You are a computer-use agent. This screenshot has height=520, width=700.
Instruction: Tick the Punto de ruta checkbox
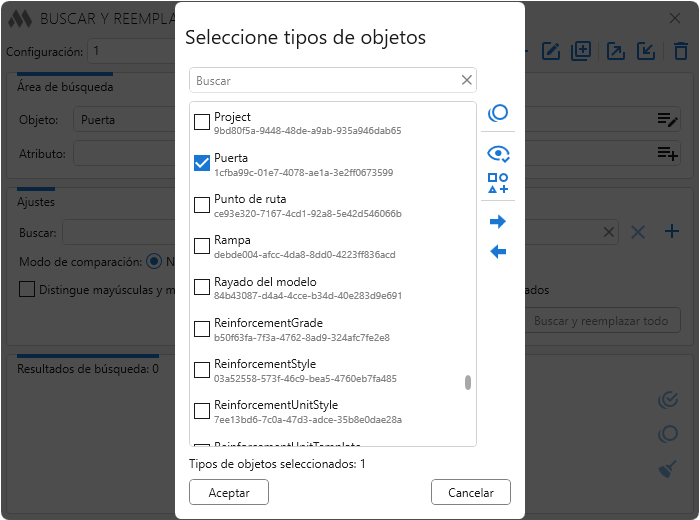point(202,205)
